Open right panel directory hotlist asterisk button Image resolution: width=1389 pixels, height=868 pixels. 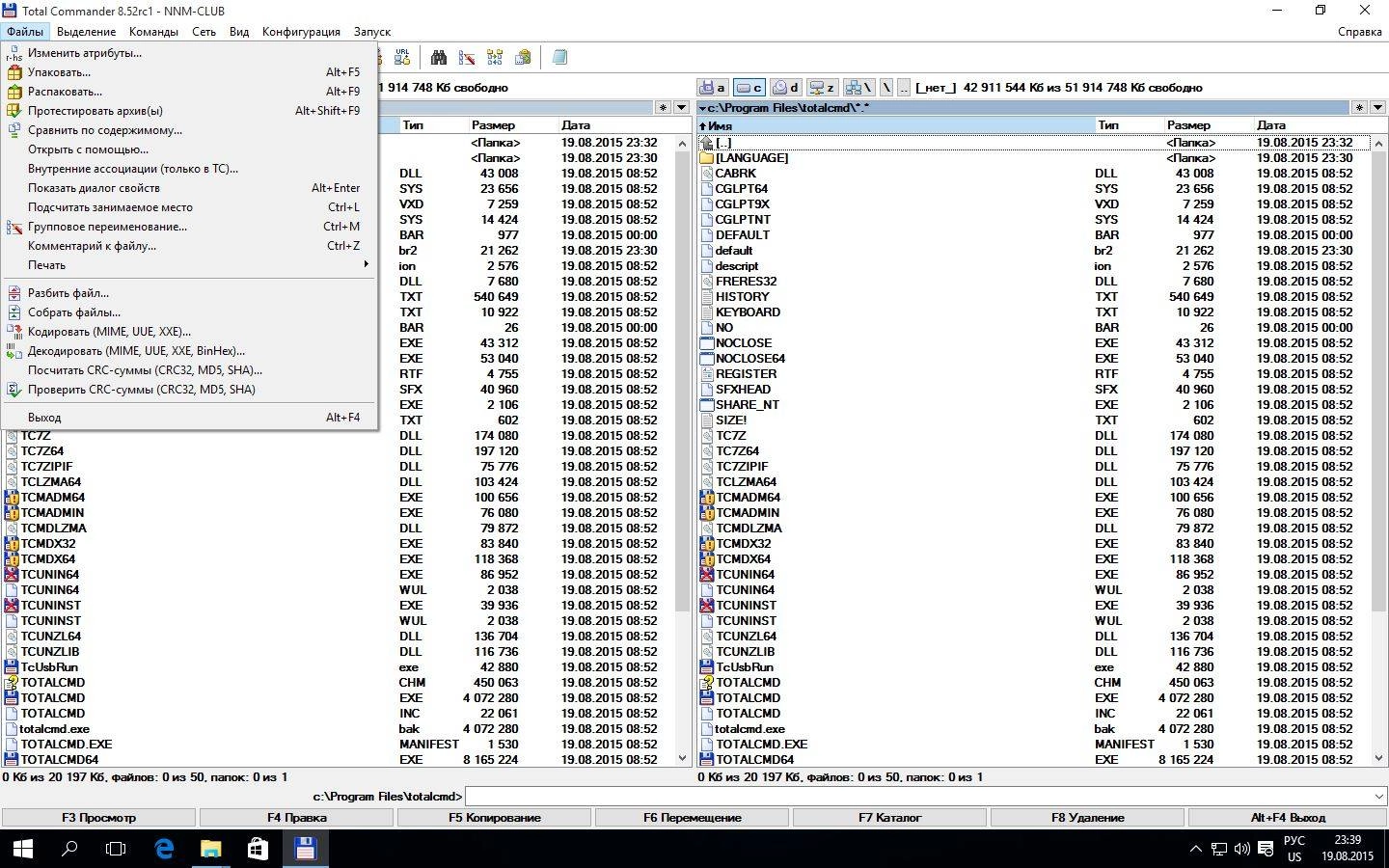point(1359,108)
